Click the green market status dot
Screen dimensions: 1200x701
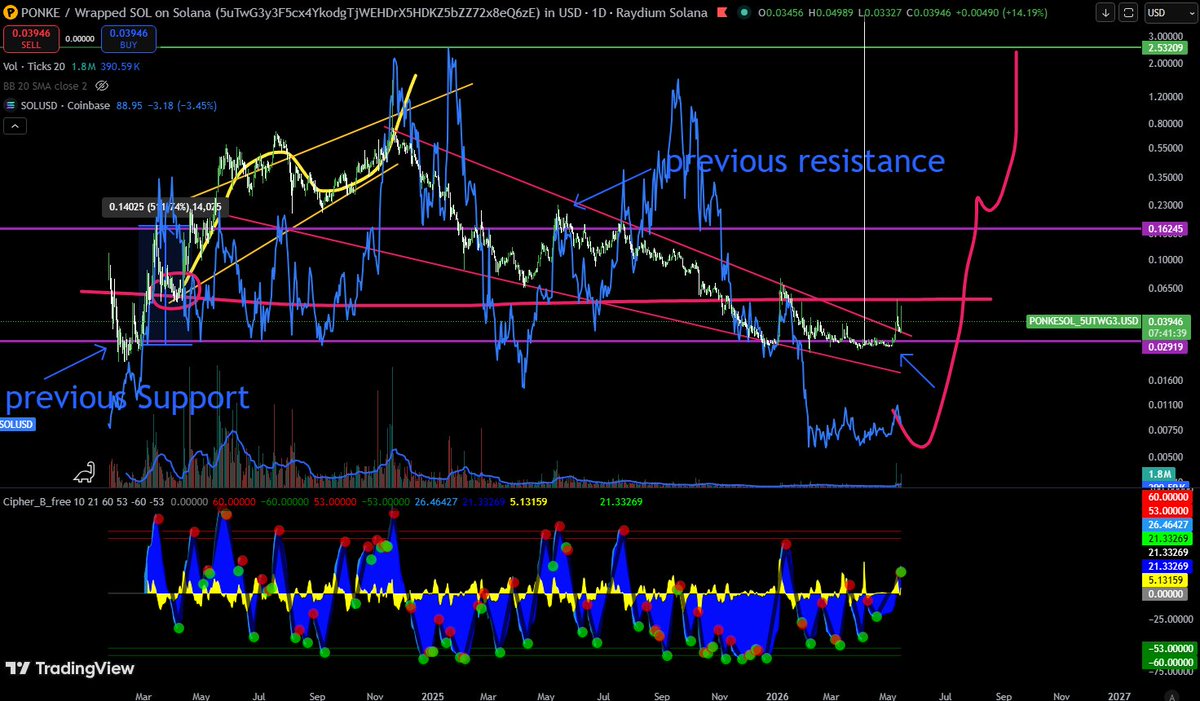click(x=743, y=13)
